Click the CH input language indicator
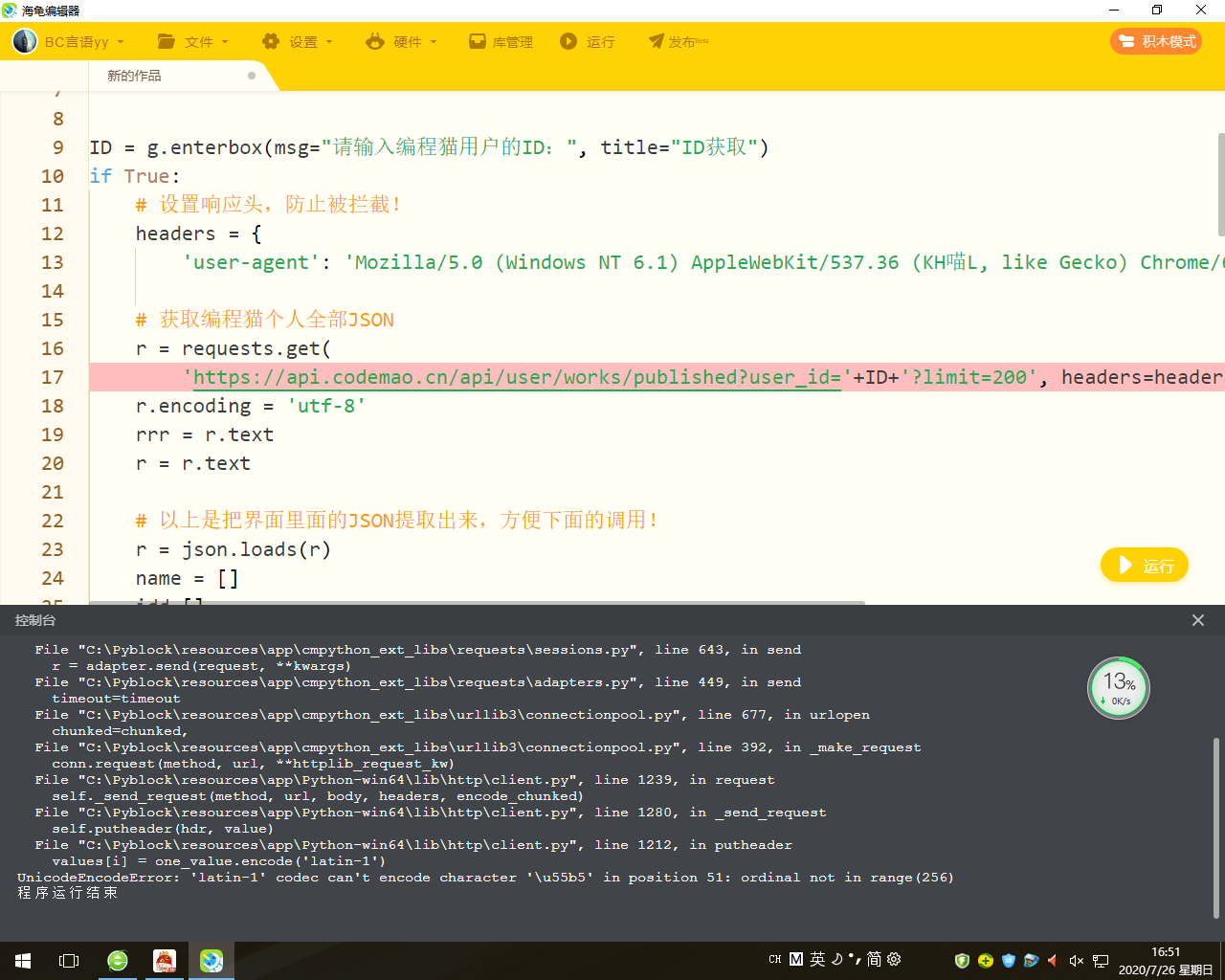Screen dimensions: 1225x980 pyautogui.click(x=775, y=959)
